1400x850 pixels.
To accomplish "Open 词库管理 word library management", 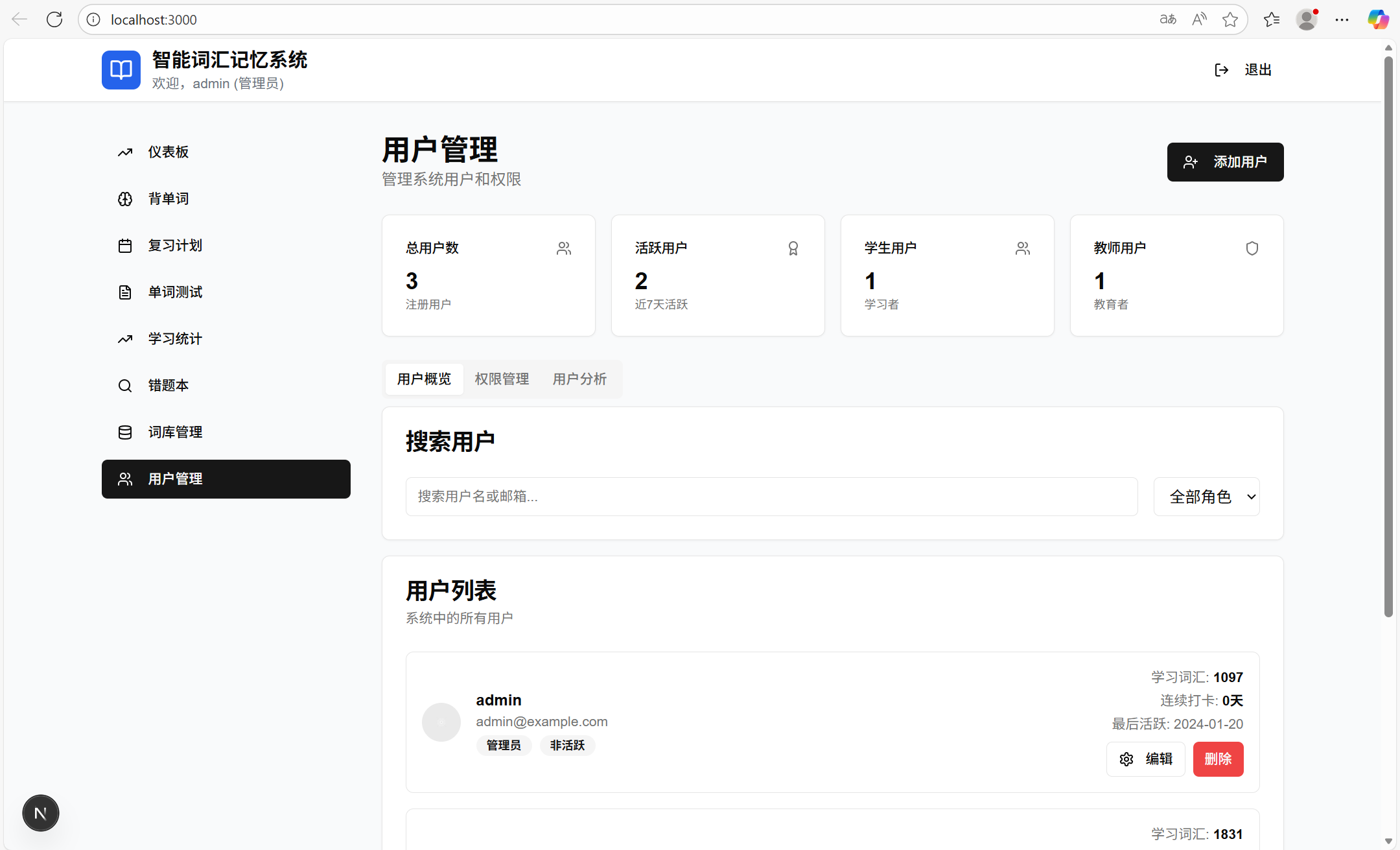I will click(175, 432).
